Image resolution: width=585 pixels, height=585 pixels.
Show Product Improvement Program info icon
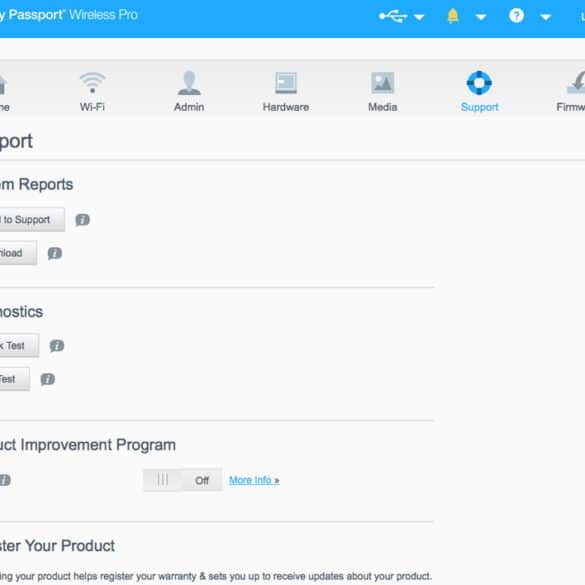tap(5, 480)
